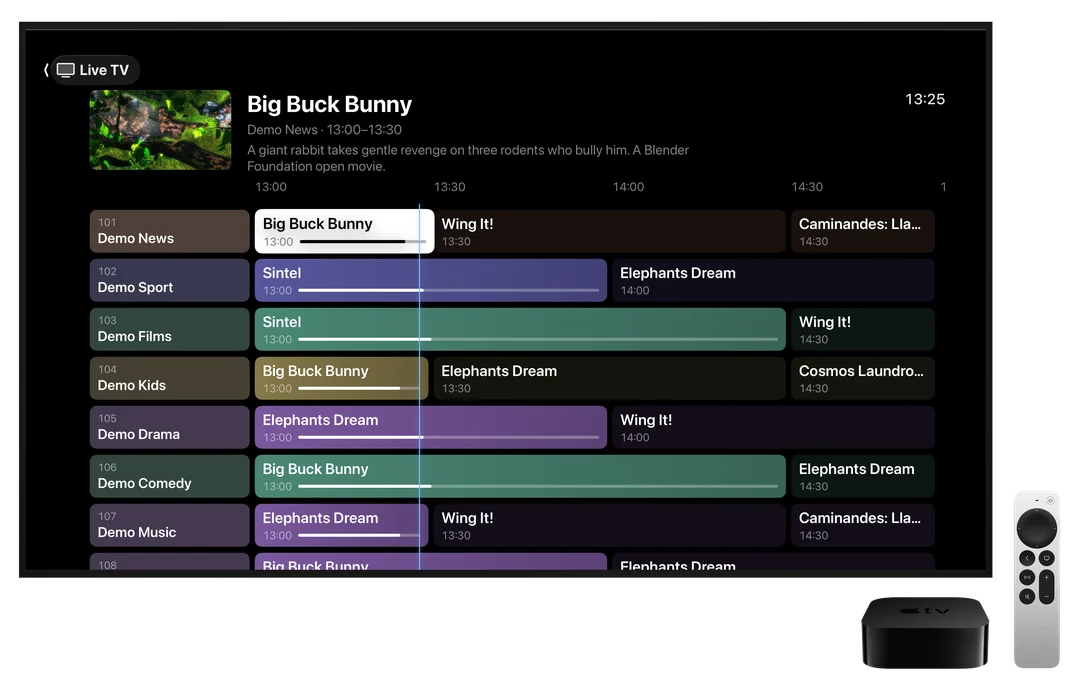Select channel 105 Demo Drama

[x=169, y=427]
